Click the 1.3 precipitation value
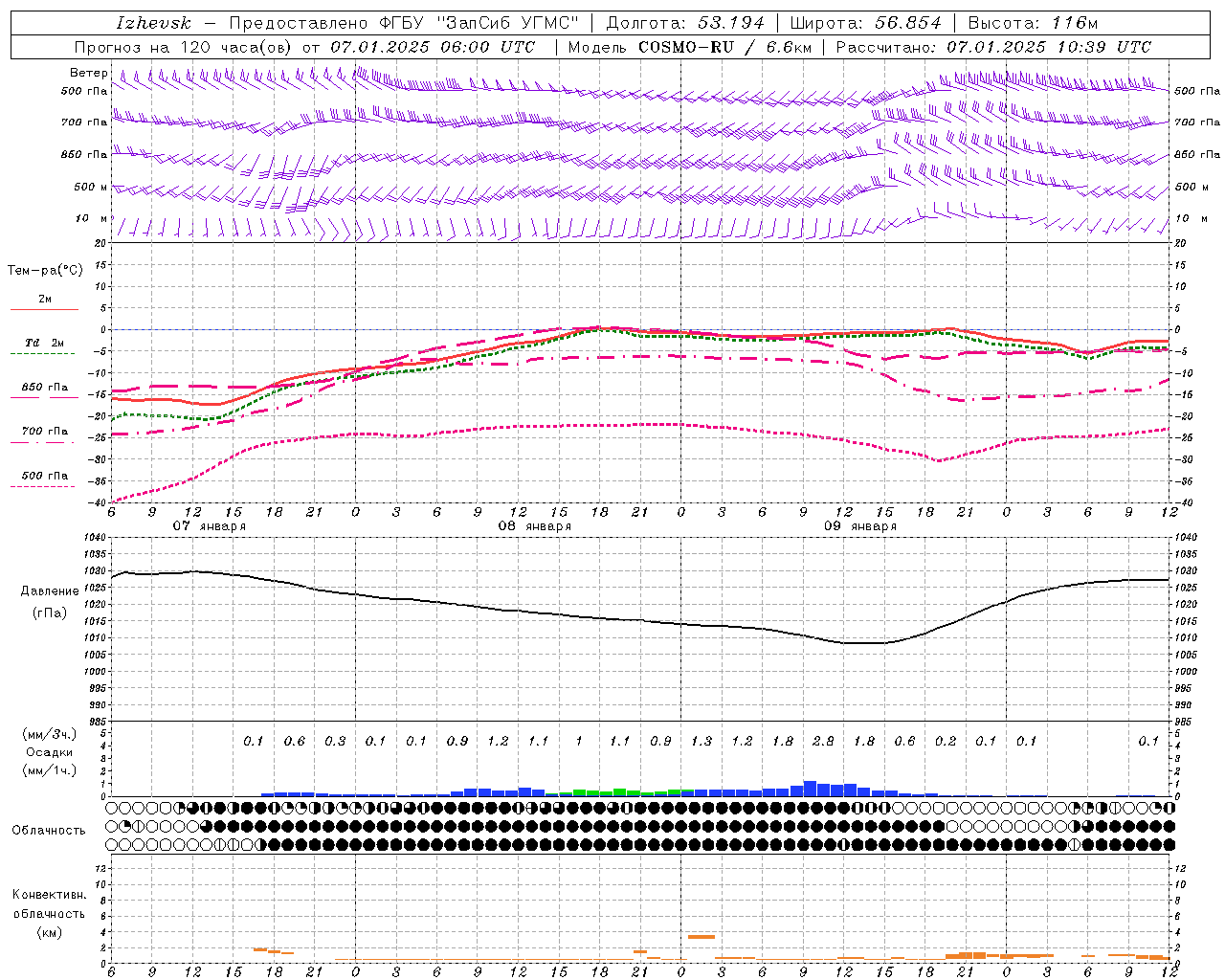 click(702, 742)
